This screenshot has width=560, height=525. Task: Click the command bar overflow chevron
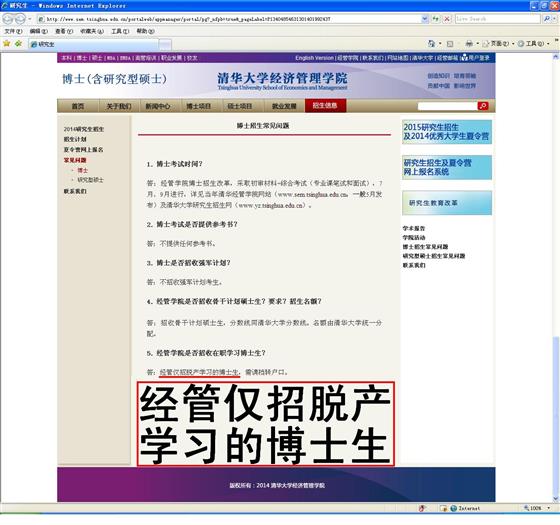[x=556, y=40]
